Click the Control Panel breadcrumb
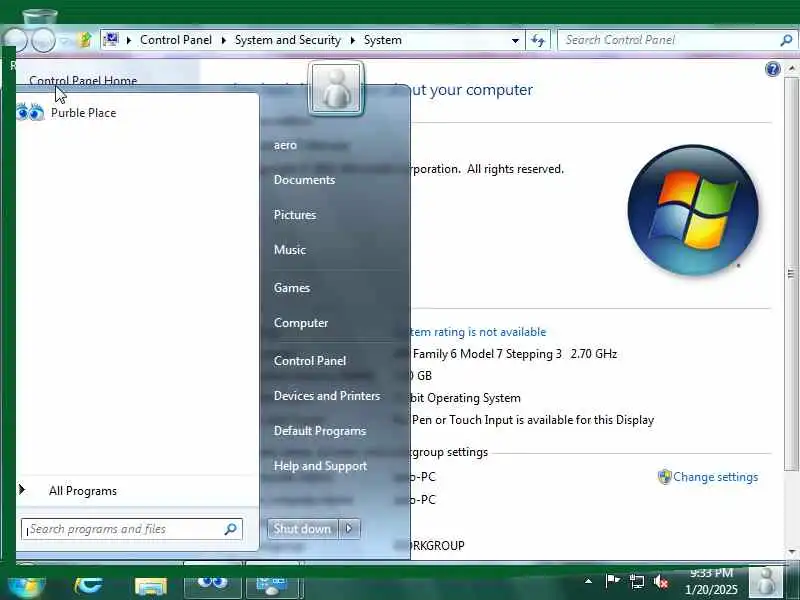Viewport: 800px width, 600px height. (176, 40)
